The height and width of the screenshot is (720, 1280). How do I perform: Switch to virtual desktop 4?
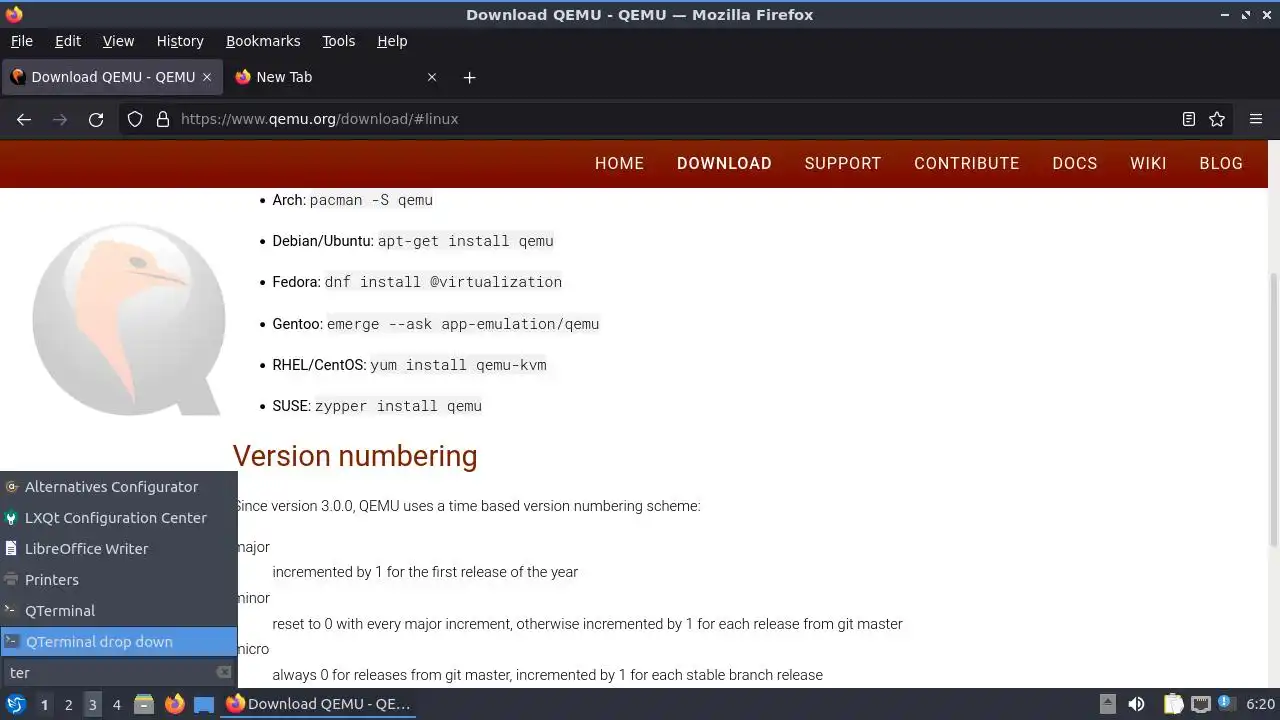[116, 705]
